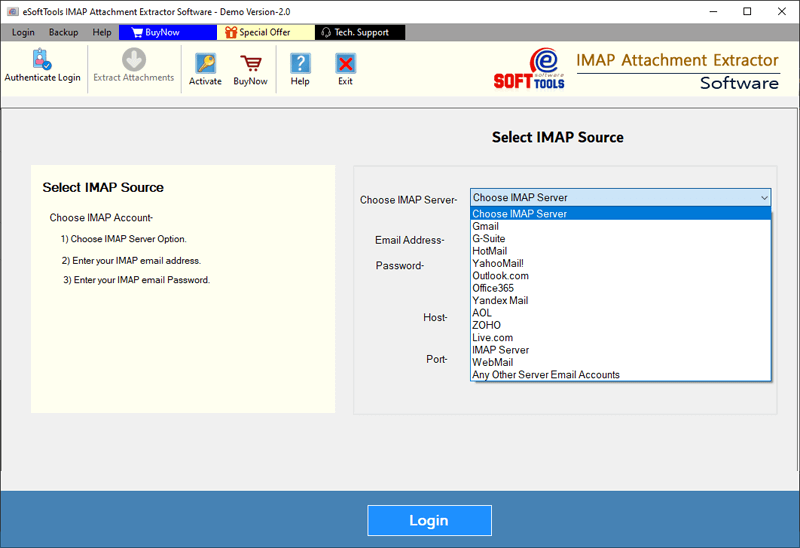The width and height of the screenshot is (800, 548).
Task: Select Outlook.com from the server list
Action: tap(620, 276)
